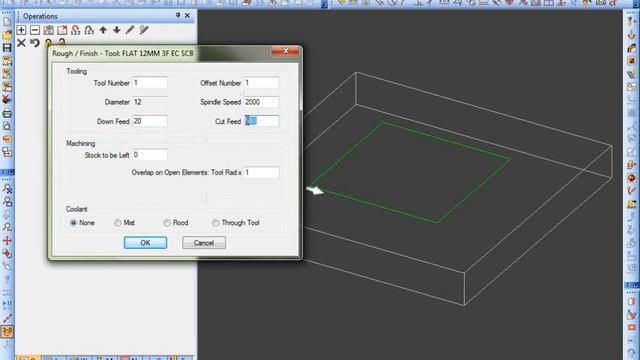This screenshot has width=640, height=360.
Task: Delete operation using the X icon
Action: (21, 42)
